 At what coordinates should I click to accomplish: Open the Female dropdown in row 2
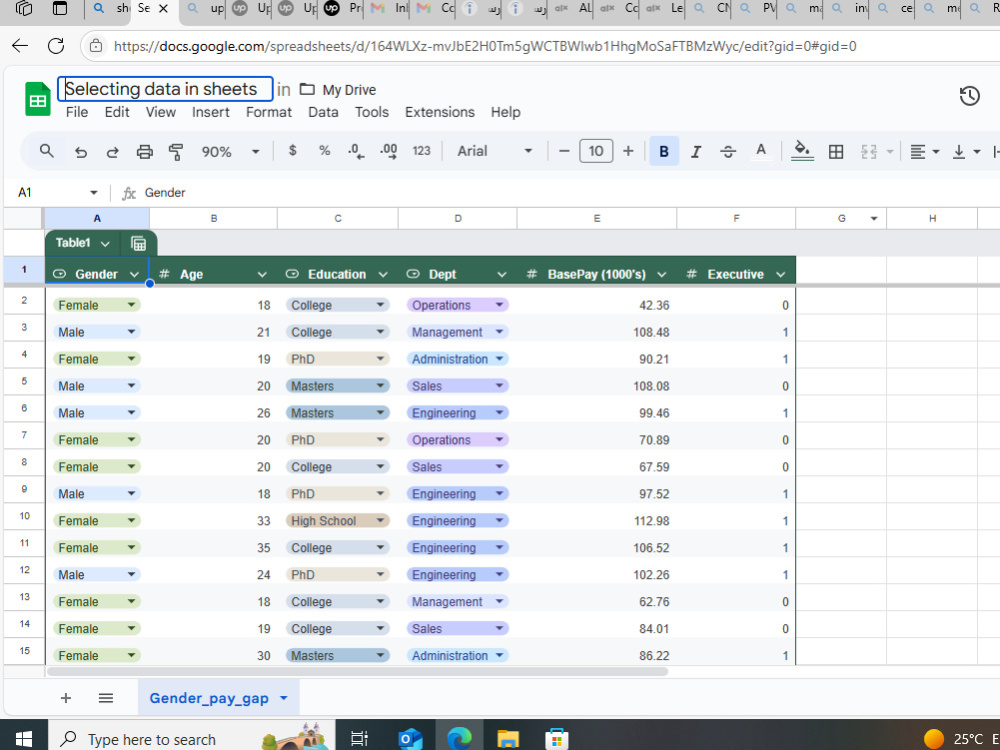click(133, 304)
